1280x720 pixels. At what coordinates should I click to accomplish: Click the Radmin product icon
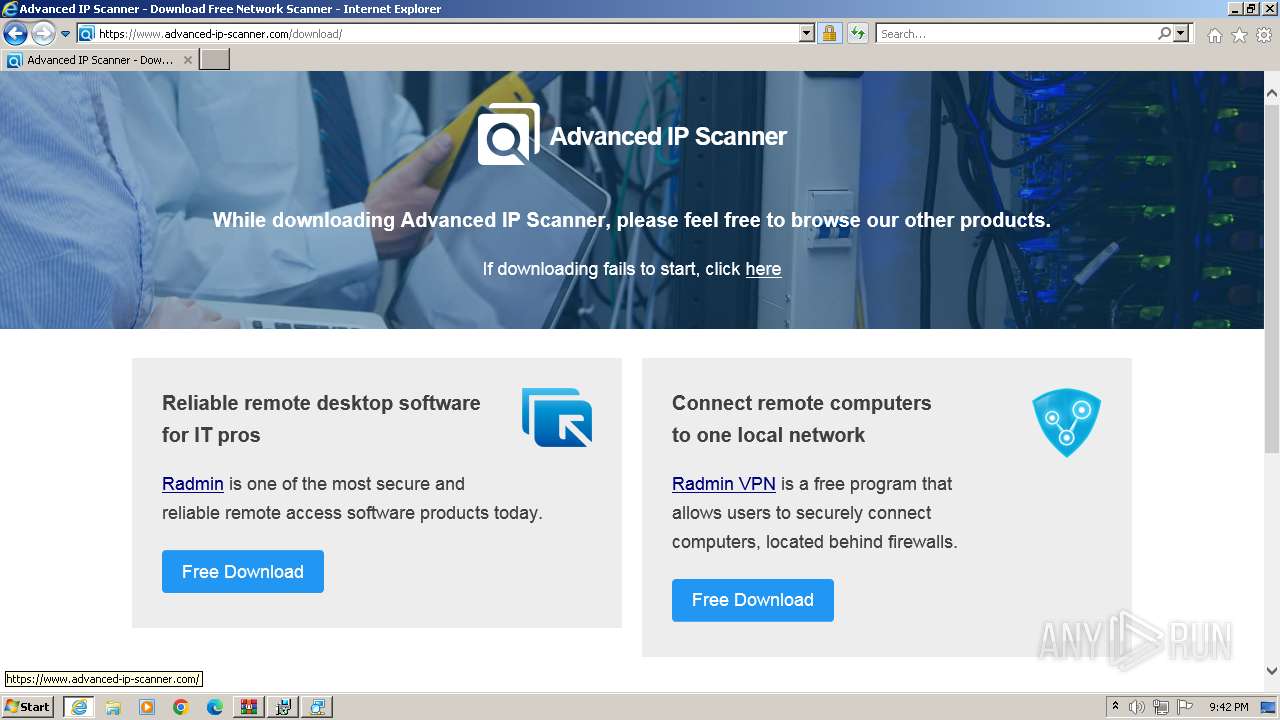point(557,417)
